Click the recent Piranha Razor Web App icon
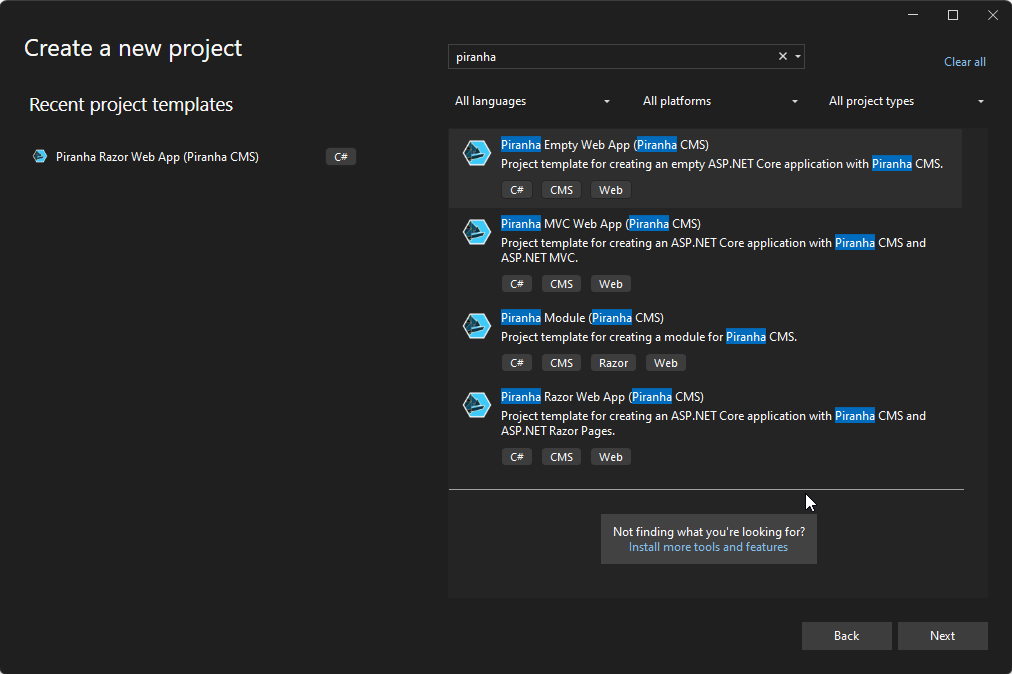Viewport: 1012px width, 674px height. pos(39,156)
